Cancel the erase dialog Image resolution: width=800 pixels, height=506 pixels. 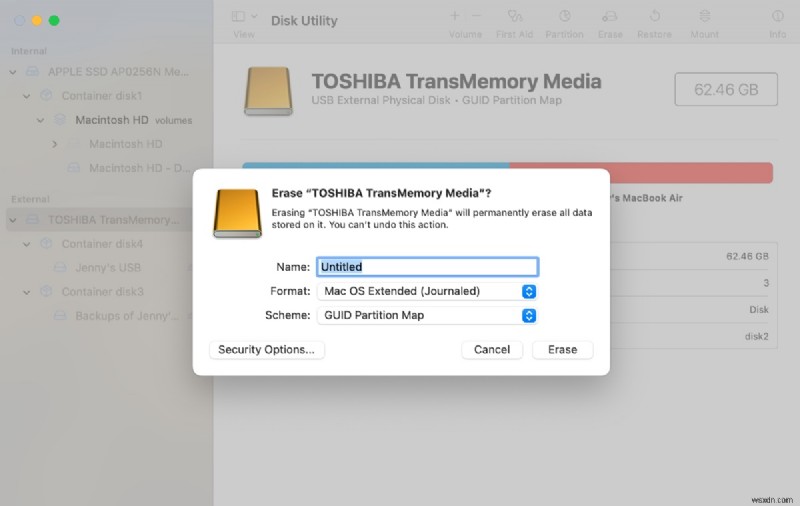tap(492, 349)
